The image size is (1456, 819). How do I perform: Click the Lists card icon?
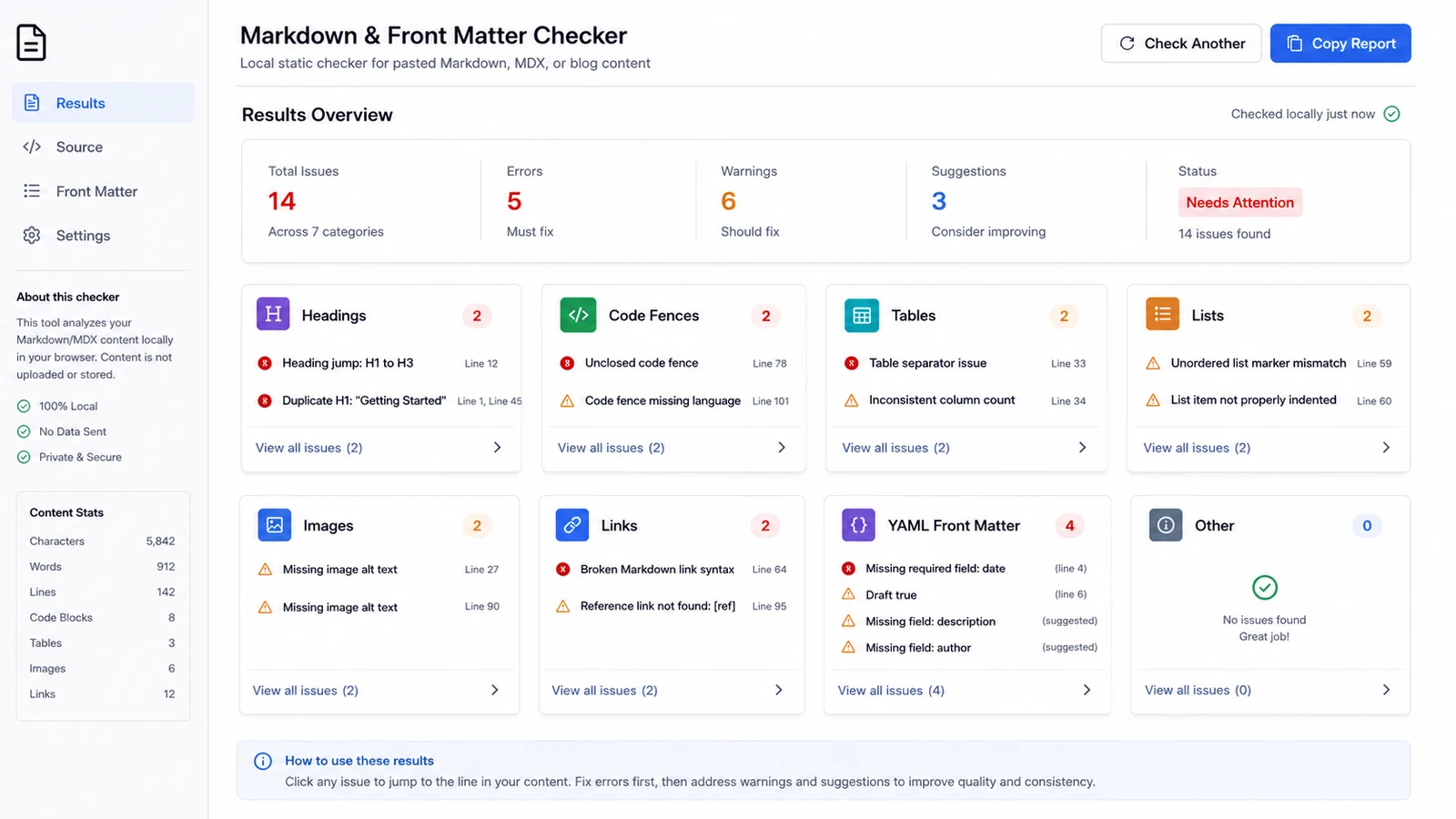tap(1162, 314)
